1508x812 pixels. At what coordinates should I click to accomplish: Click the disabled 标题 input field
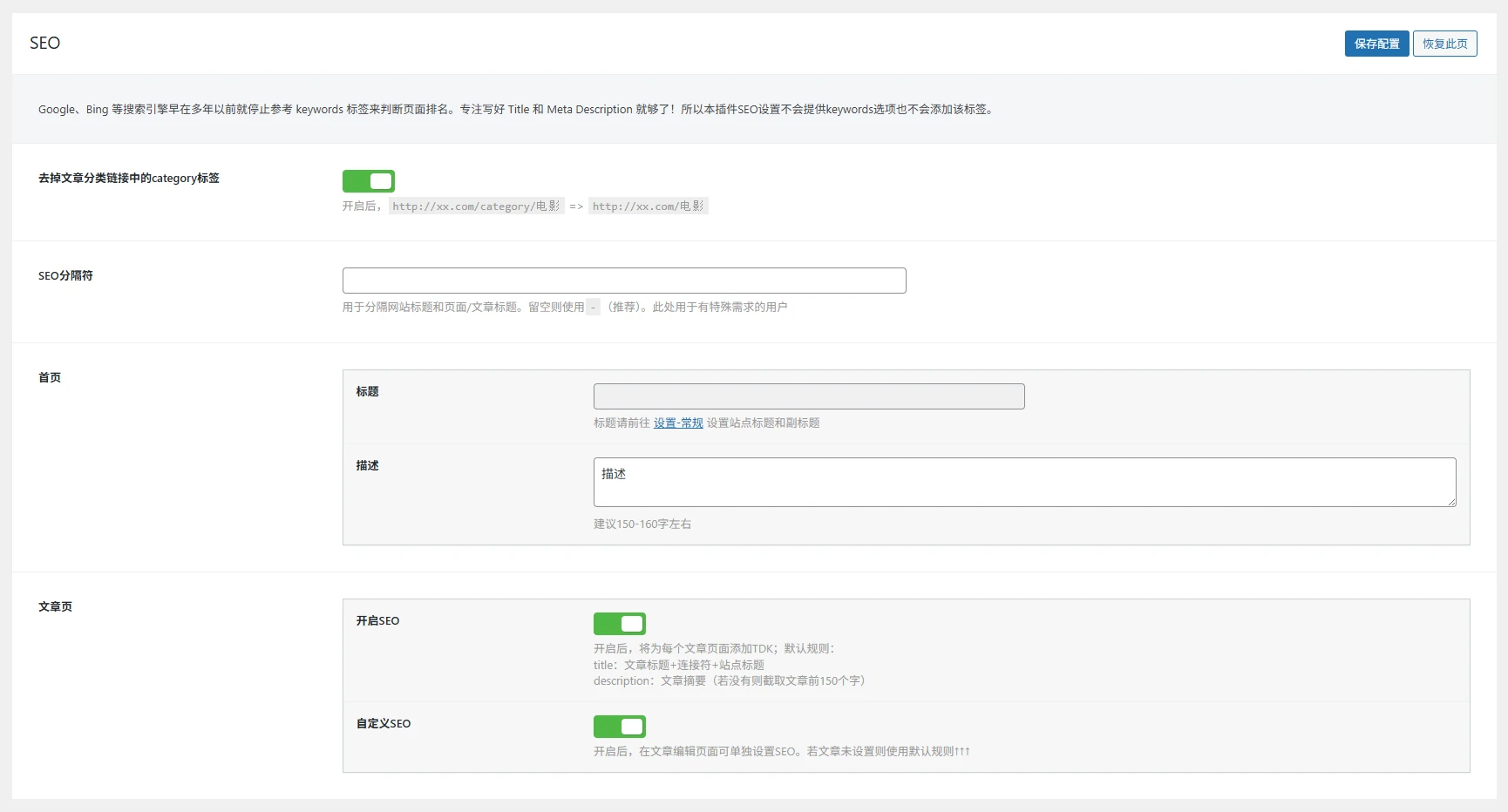point(808,396)
